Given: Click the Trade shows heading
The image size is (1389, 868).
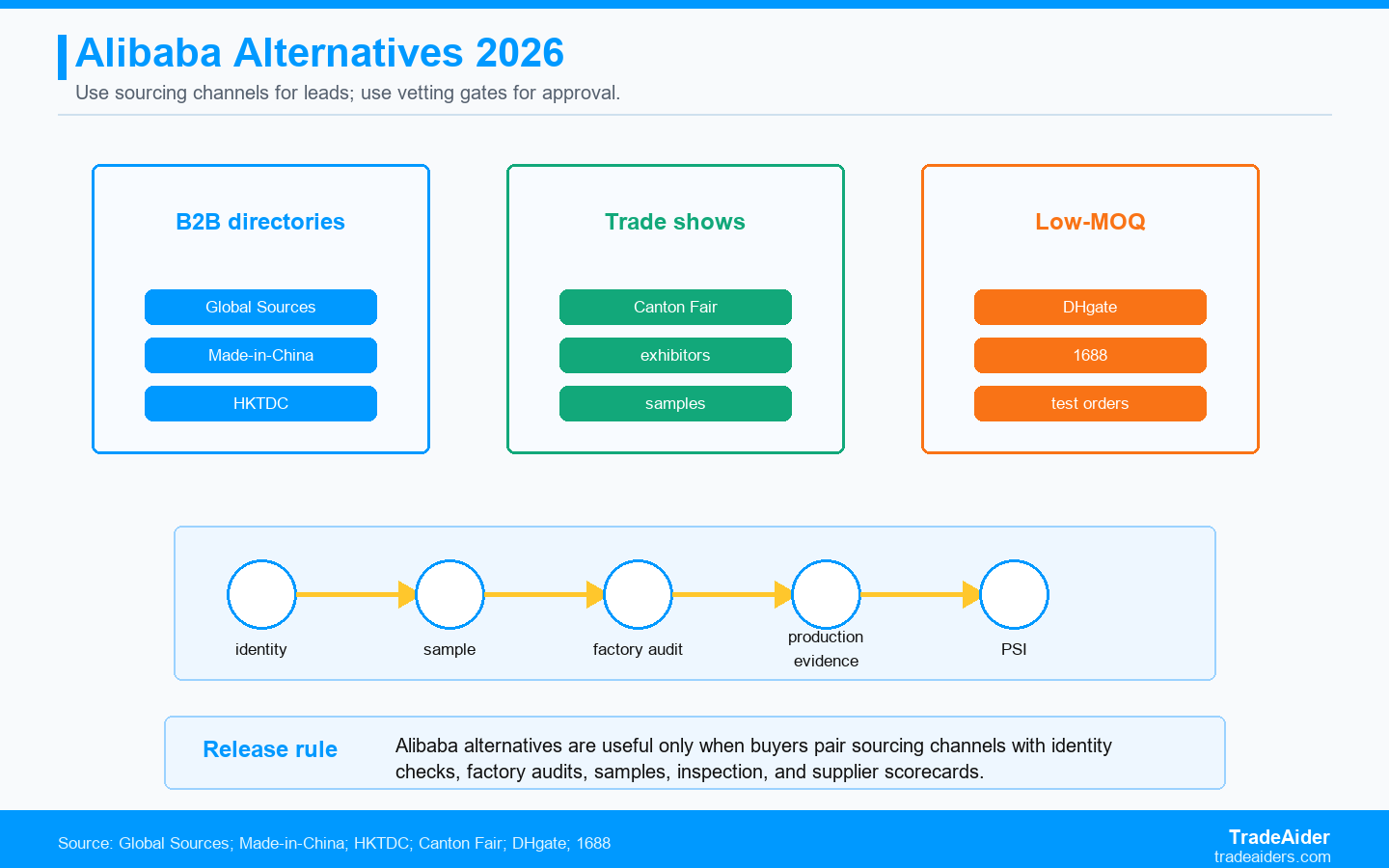Looking at the screenshot, I should tap(675, 222).
